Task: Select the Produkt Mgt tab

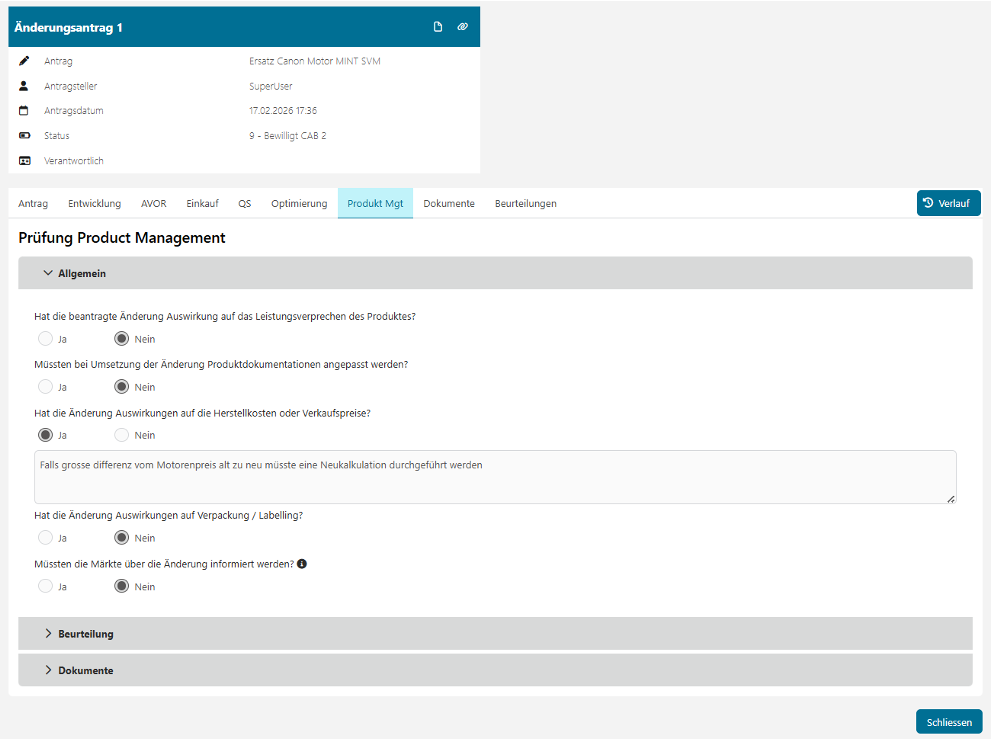Action: (375, 203)
